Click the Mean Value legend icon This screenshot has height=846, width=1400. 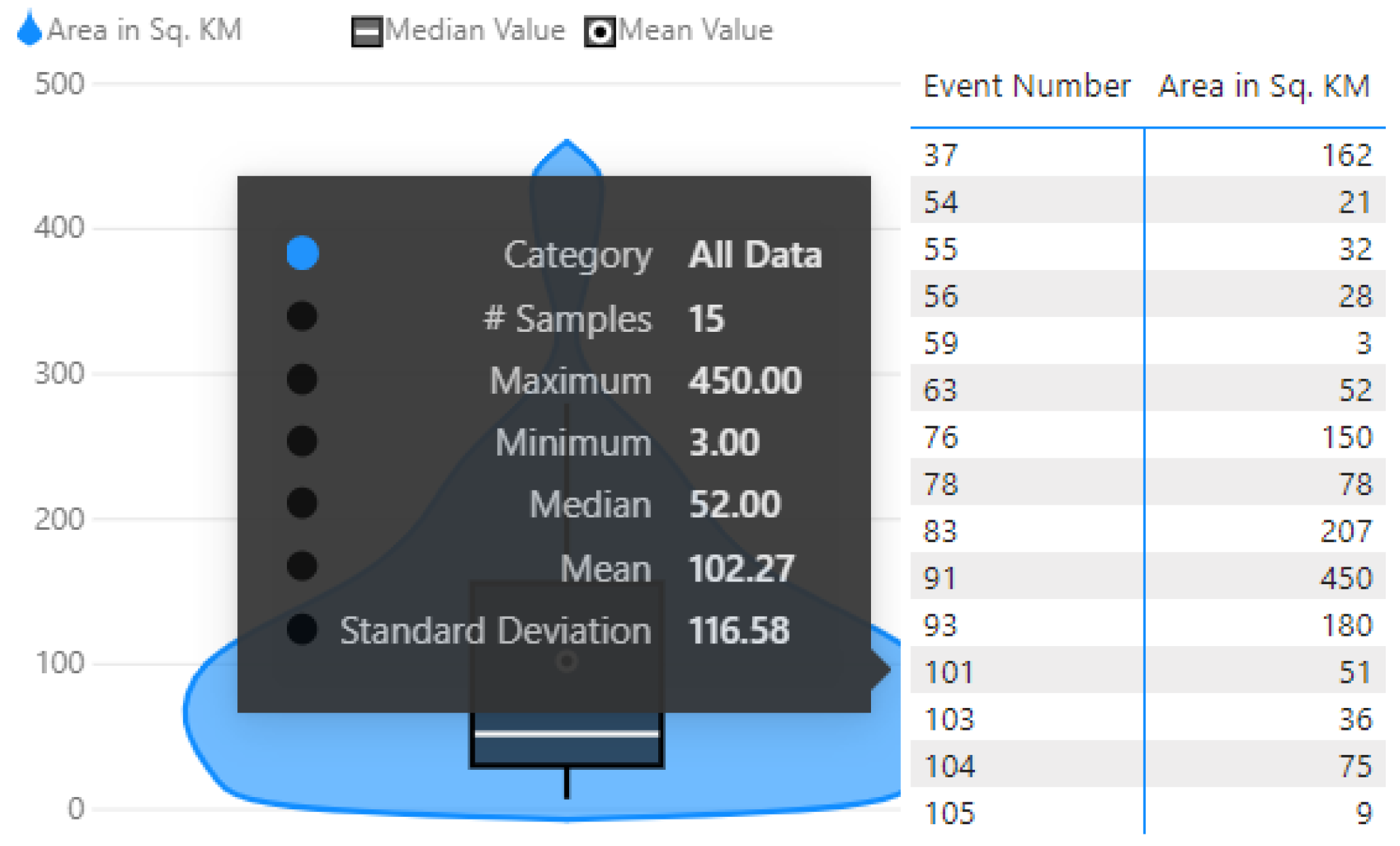coord(600,31)
